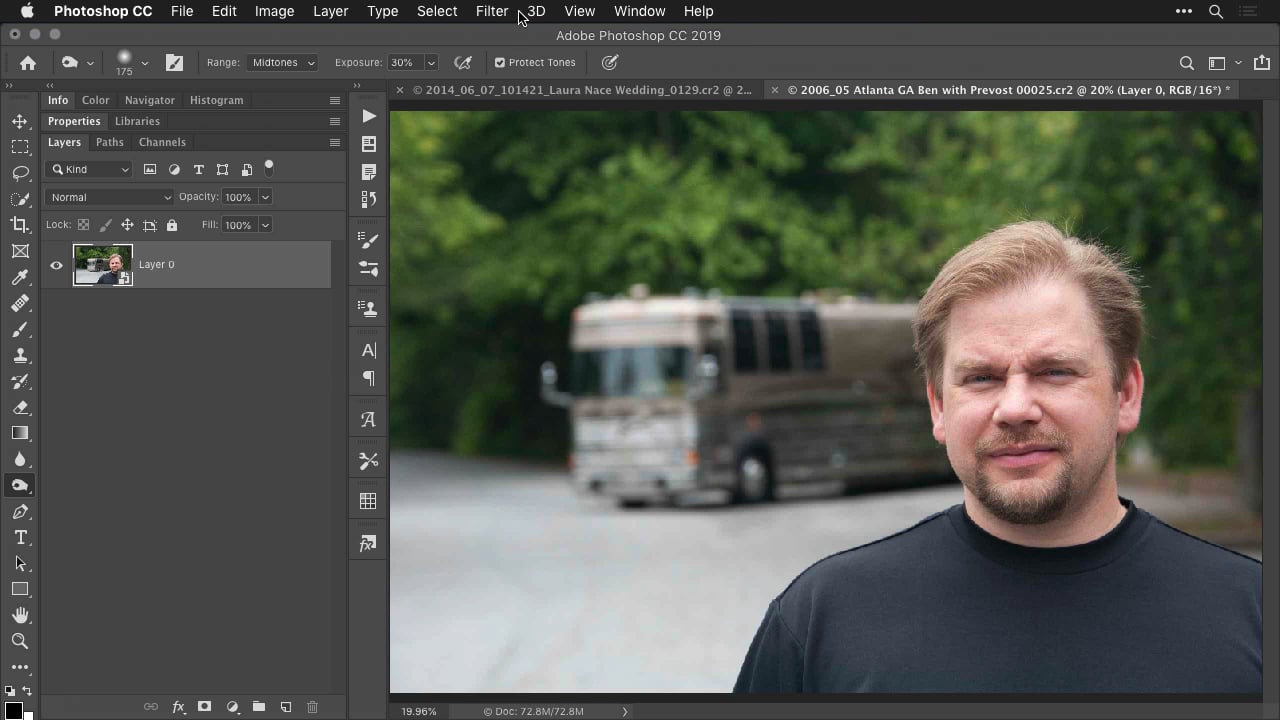Enable airbrush-style build-up effect
The image size is (1280, 720).
pos(463,62)
